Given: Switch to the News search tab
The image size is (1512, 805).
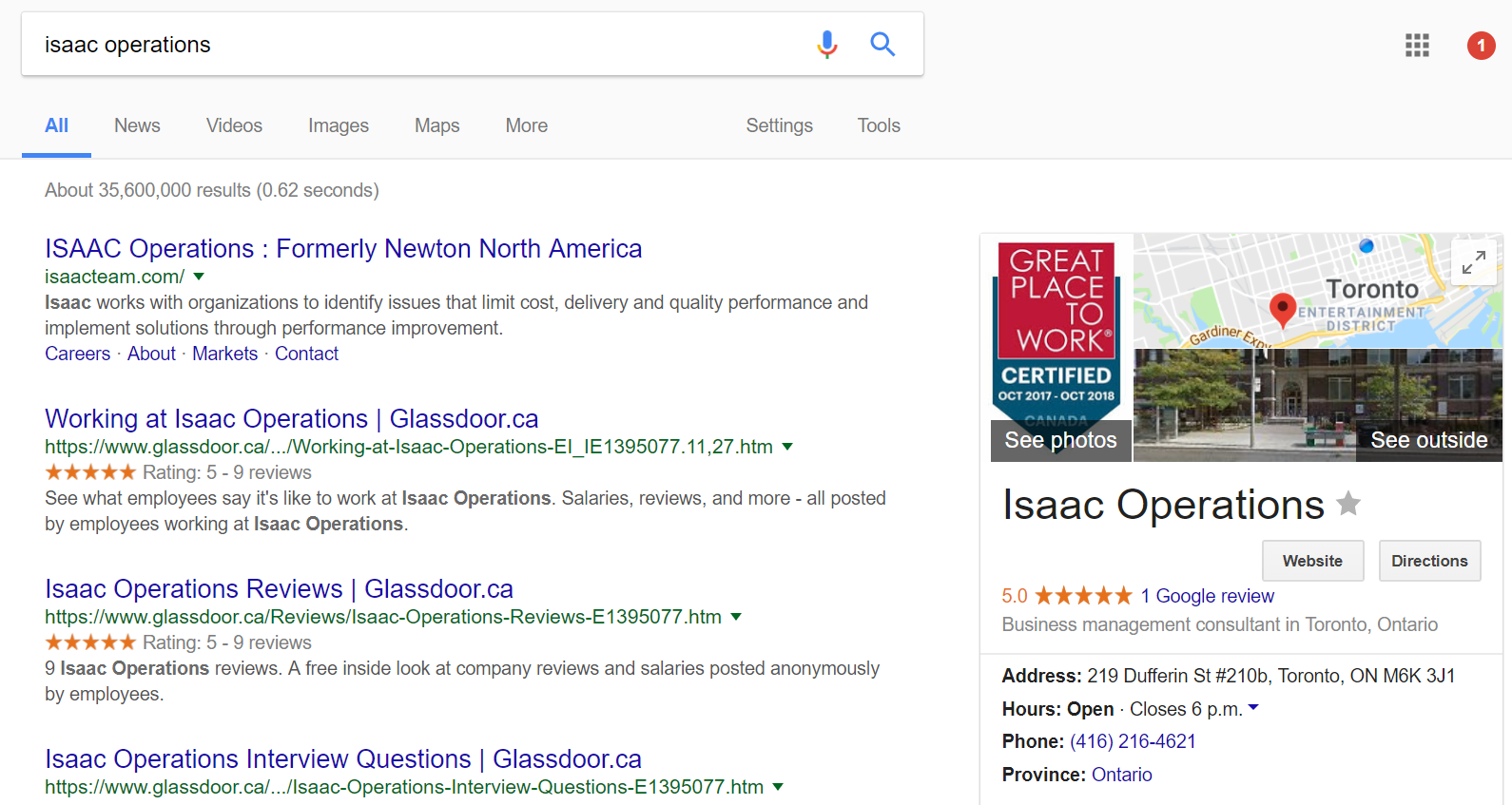Looking at the screenshot, I should click(137, 125).
